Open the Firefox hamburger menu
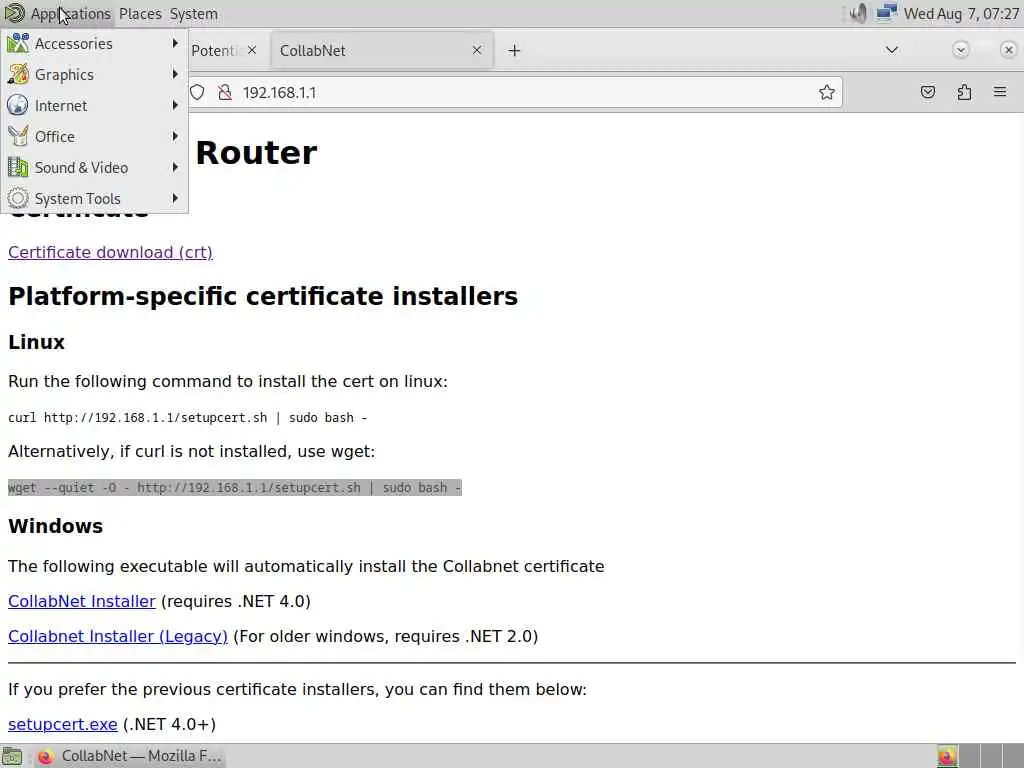This screenshot has height=768, width=1024. (x=1000, y=92)
